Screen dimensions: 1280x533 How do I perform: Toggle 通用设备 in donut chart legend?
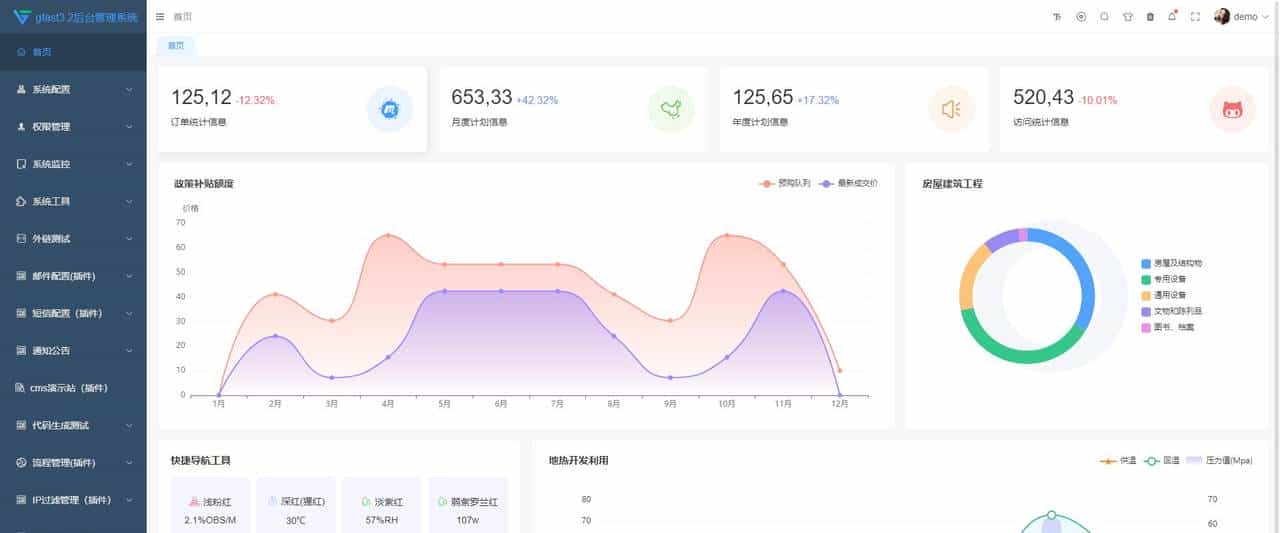coord(1163,295)
